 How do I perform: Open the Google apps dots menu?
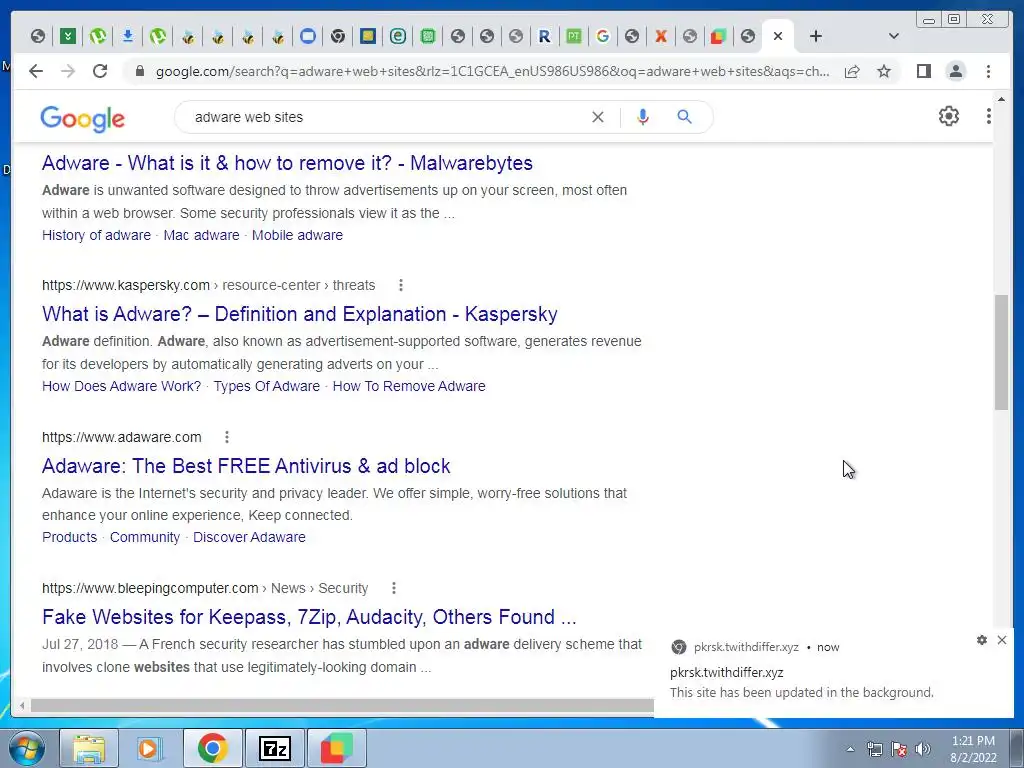[989, 116]
